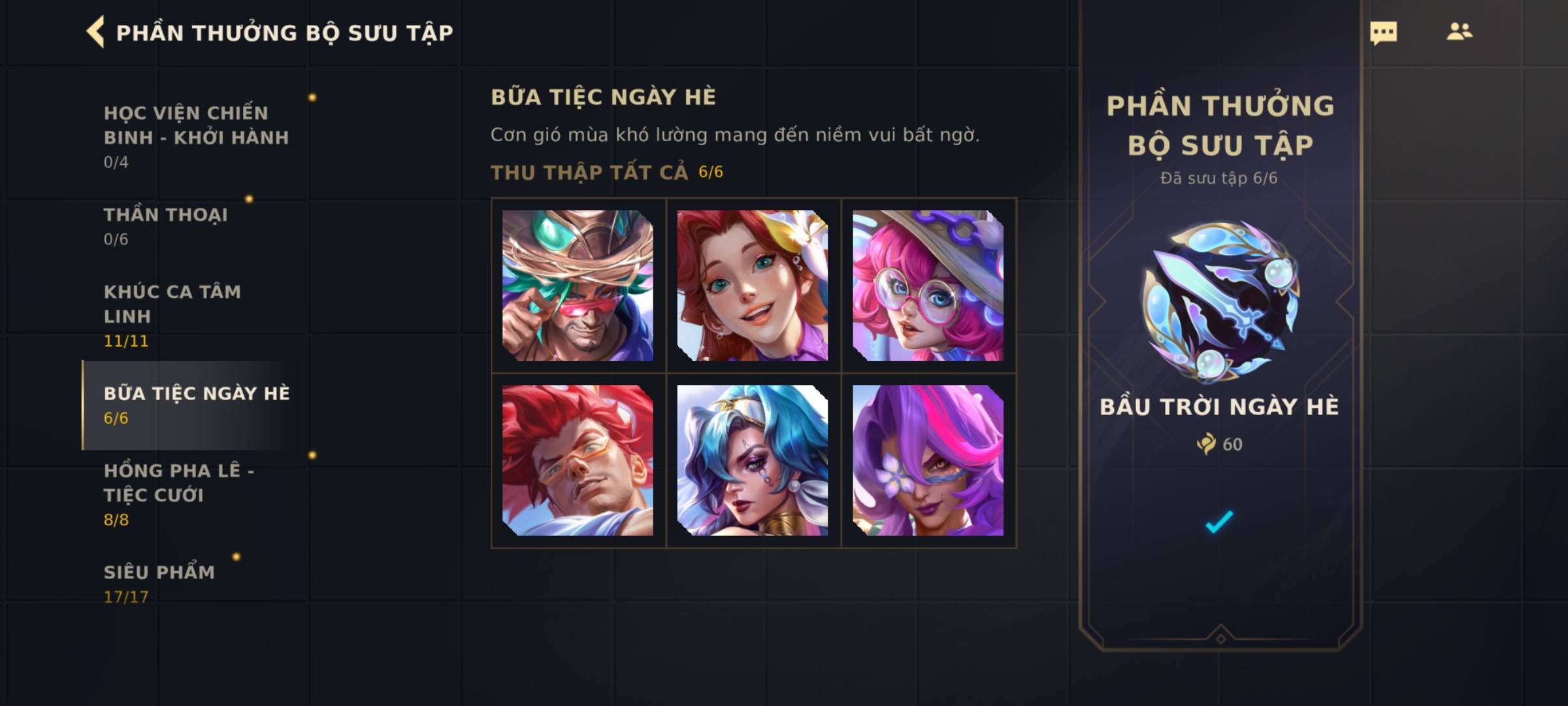
Task: Go back using the yellow arrow
Action: 95,32
